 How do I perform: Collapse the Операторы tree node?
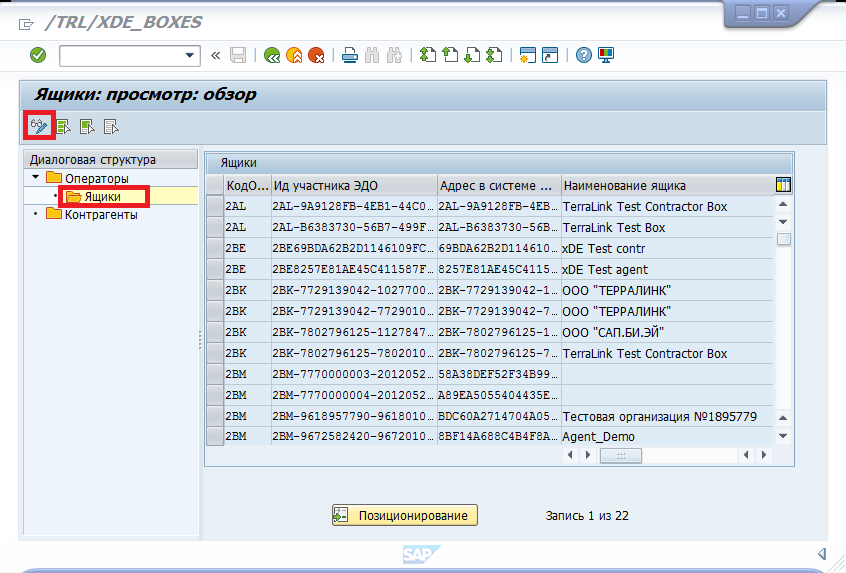coord(36,178)
